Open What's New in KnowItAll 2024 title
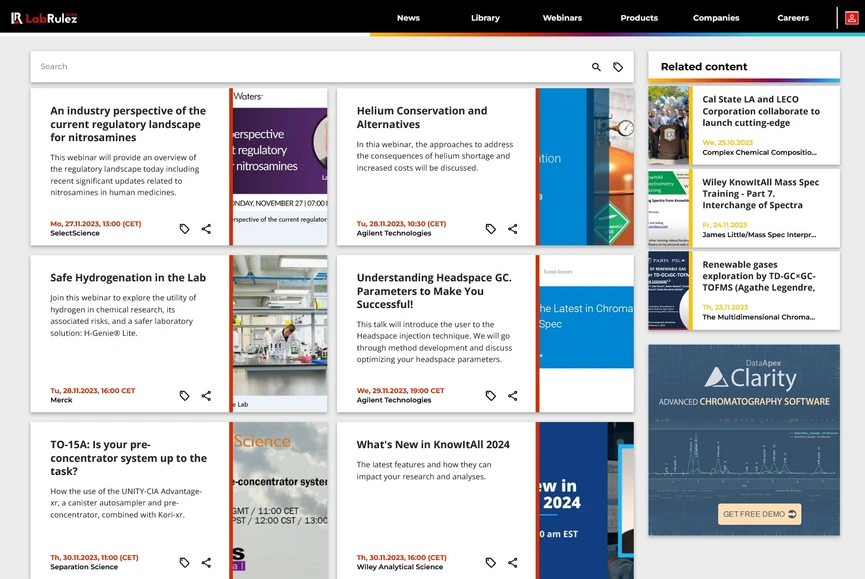The width and height of the screenshot is (865, 579). tap(433, 444)
